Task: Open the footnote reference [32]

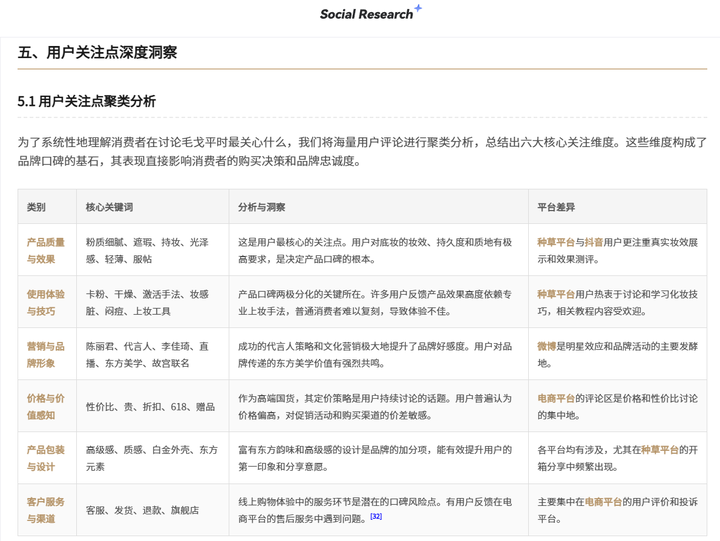Action: pyautogui.click(x=376, y=516)
